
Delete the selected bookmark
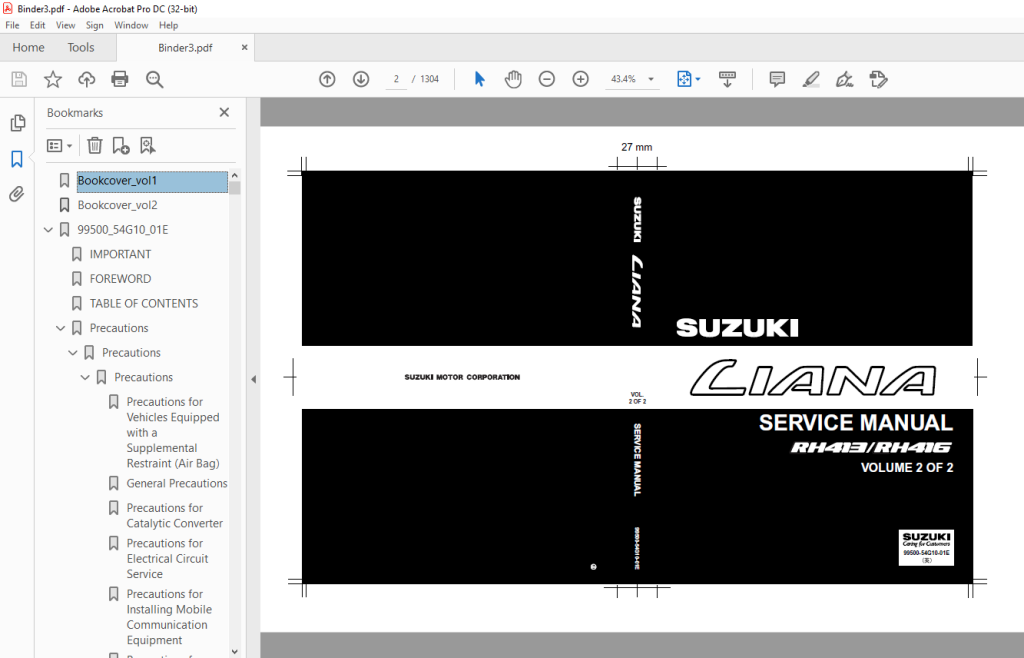pos(95,146)
